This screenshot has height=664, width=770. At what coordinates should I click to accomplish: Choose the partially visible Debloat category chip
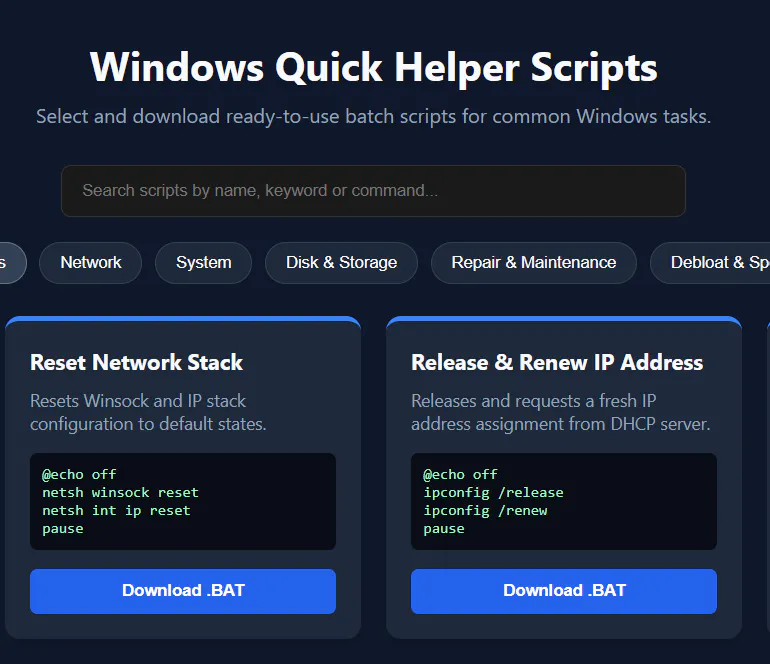tap(711, 263)
